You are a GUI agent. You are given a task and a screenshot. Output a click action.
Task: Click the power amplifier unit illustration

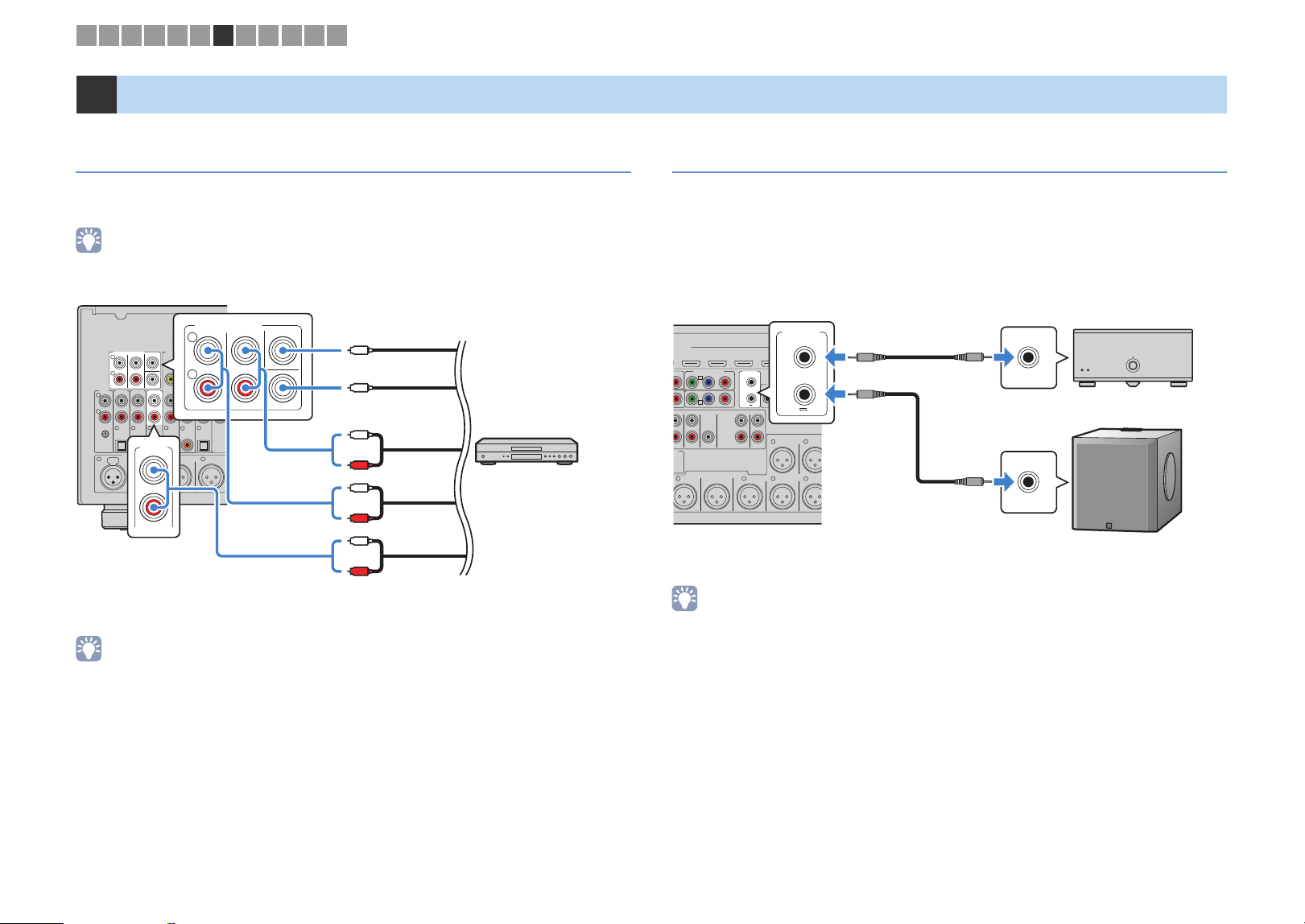pyautogui.click(x=1134, y=359)
